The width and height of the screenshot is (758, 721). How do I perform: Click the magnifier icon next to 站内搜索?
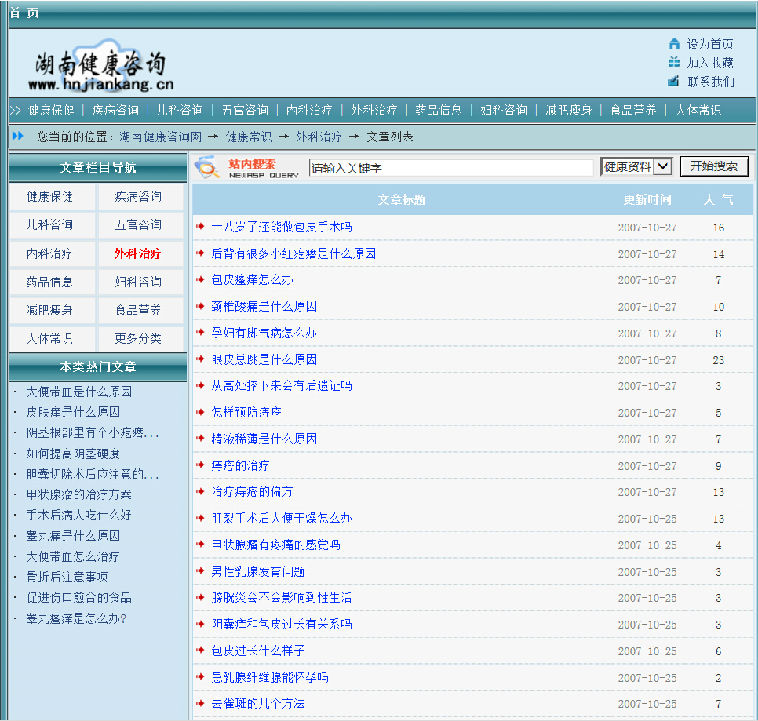point(206,167)
